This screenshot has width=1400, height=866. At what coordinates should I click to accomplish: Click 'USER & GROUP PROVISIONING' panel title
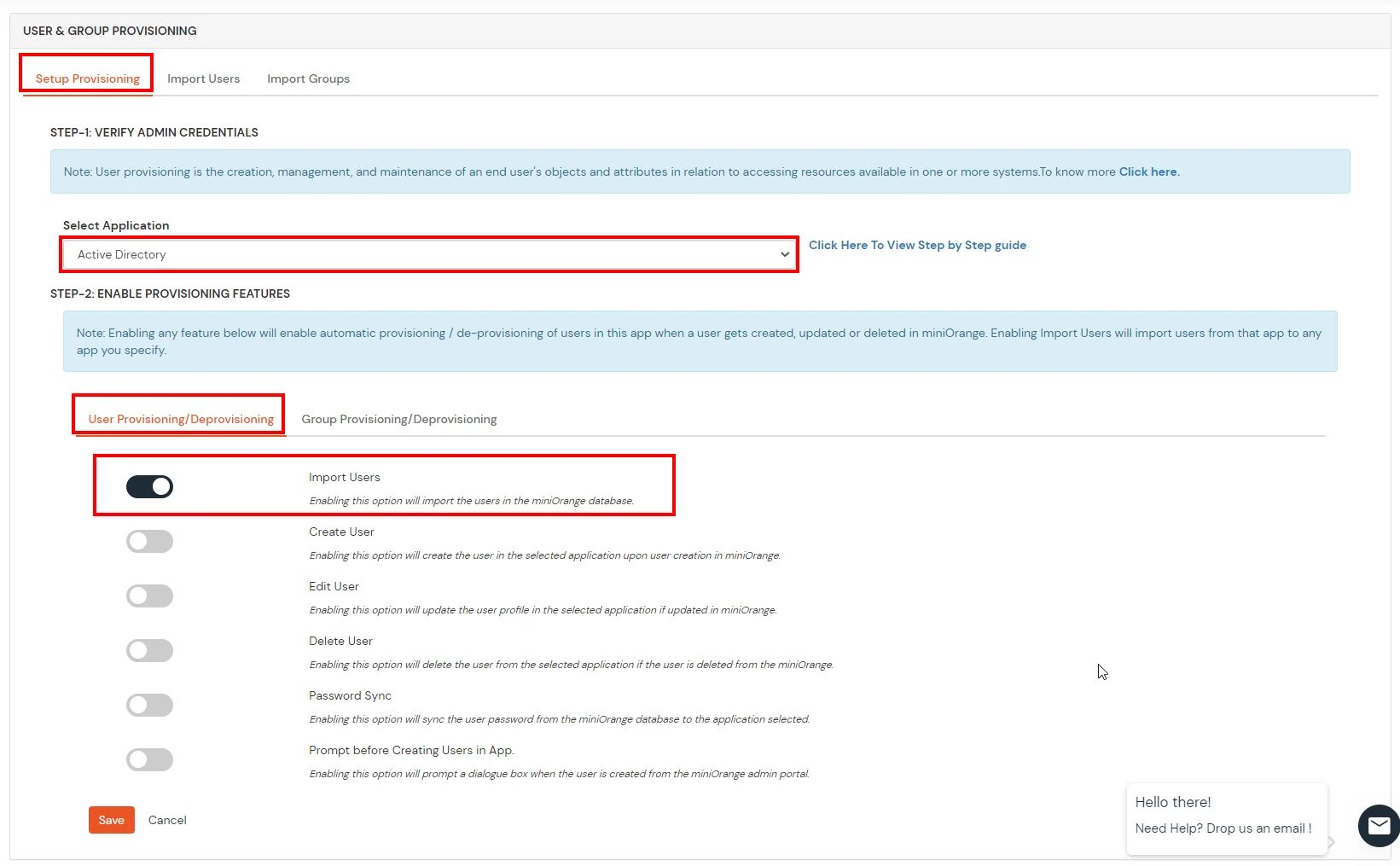pos(110,31)
